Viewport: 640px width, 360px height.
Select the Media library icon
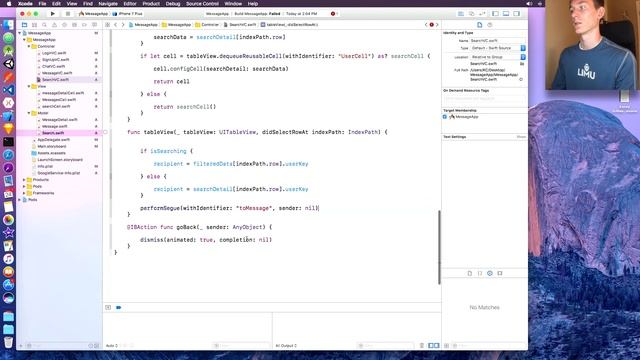tap(500, 273)
